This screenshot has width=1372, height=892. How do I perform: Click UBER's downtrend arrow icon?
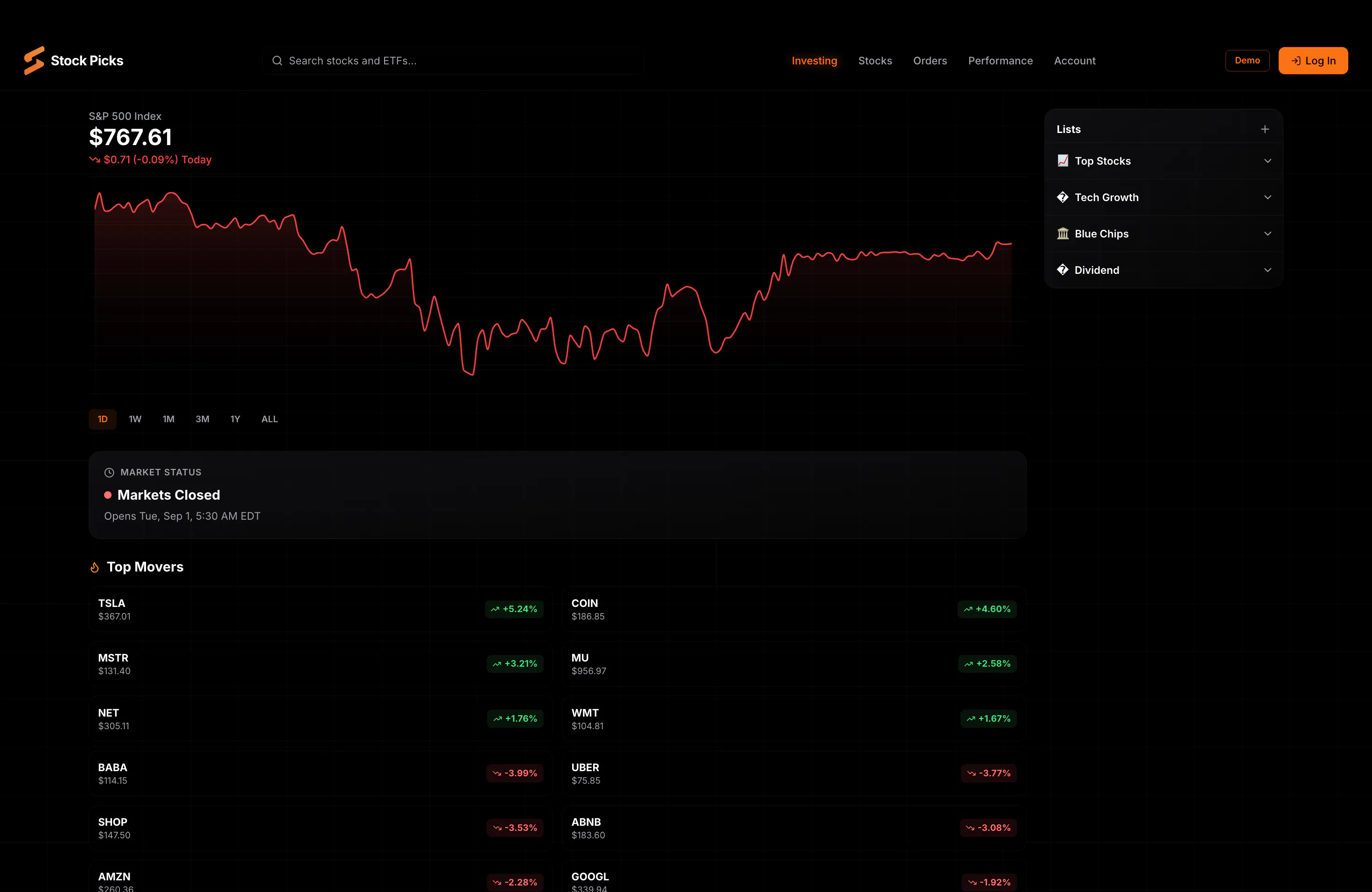(x=971, y=774)
